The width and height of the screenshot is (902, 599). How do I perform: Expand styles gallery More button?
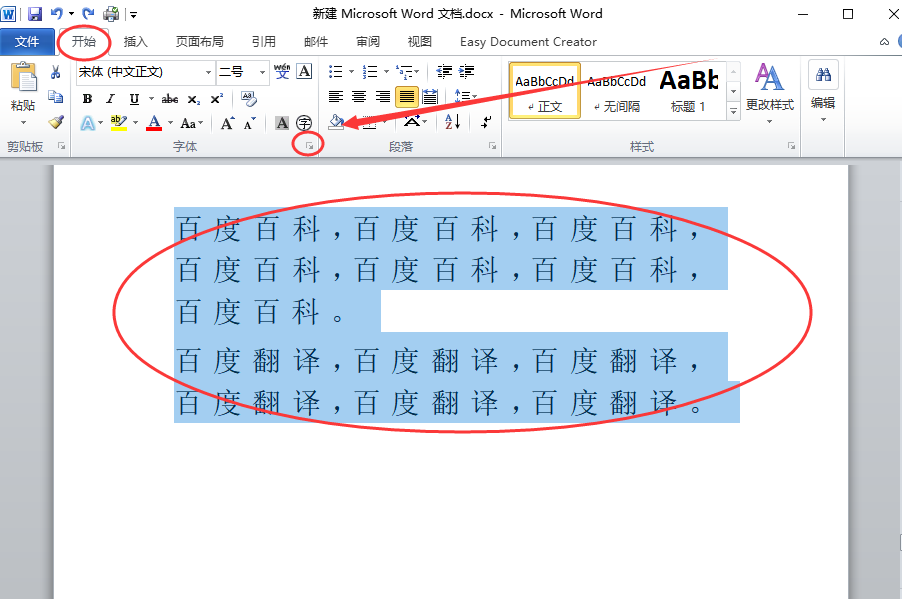pyautogui.click(x=733, y=111)
